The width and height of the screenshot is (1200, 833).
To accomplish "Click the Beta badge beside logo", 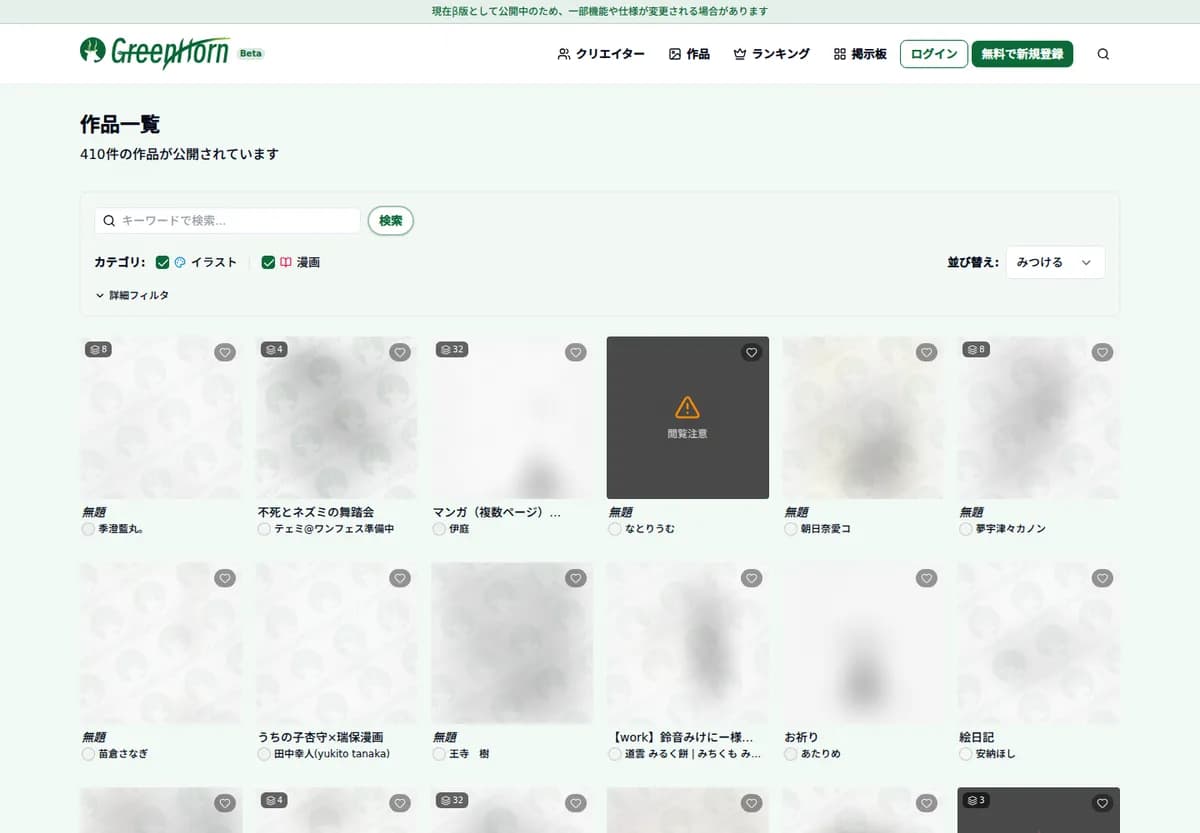I will pyautogui.click(x=251, y=54).
